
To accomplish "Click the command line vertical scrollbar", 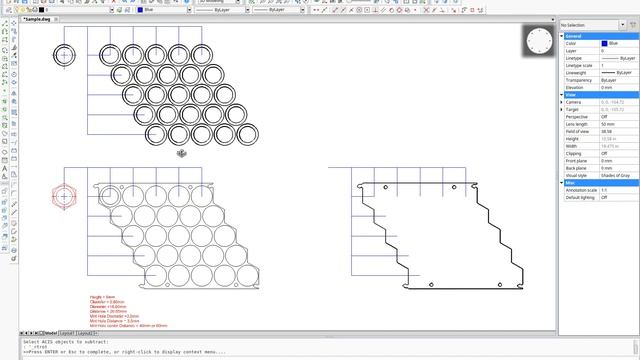I will point(636,347).
